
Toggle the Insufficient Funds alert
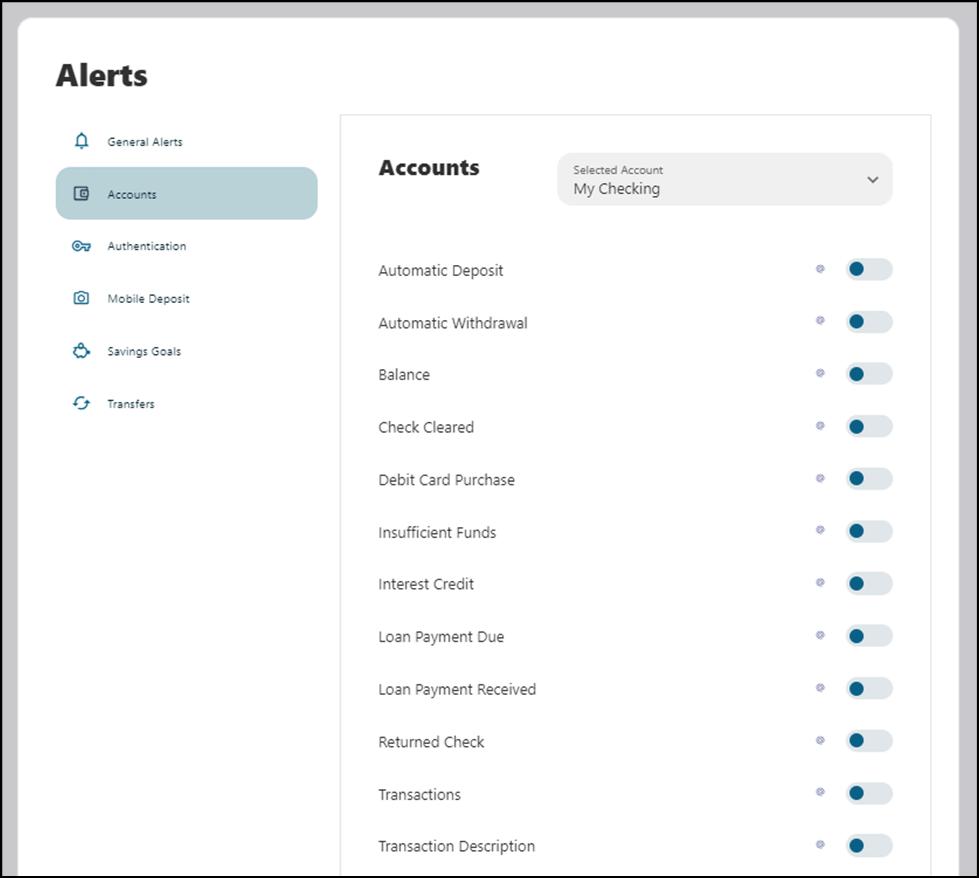[869, 531]
